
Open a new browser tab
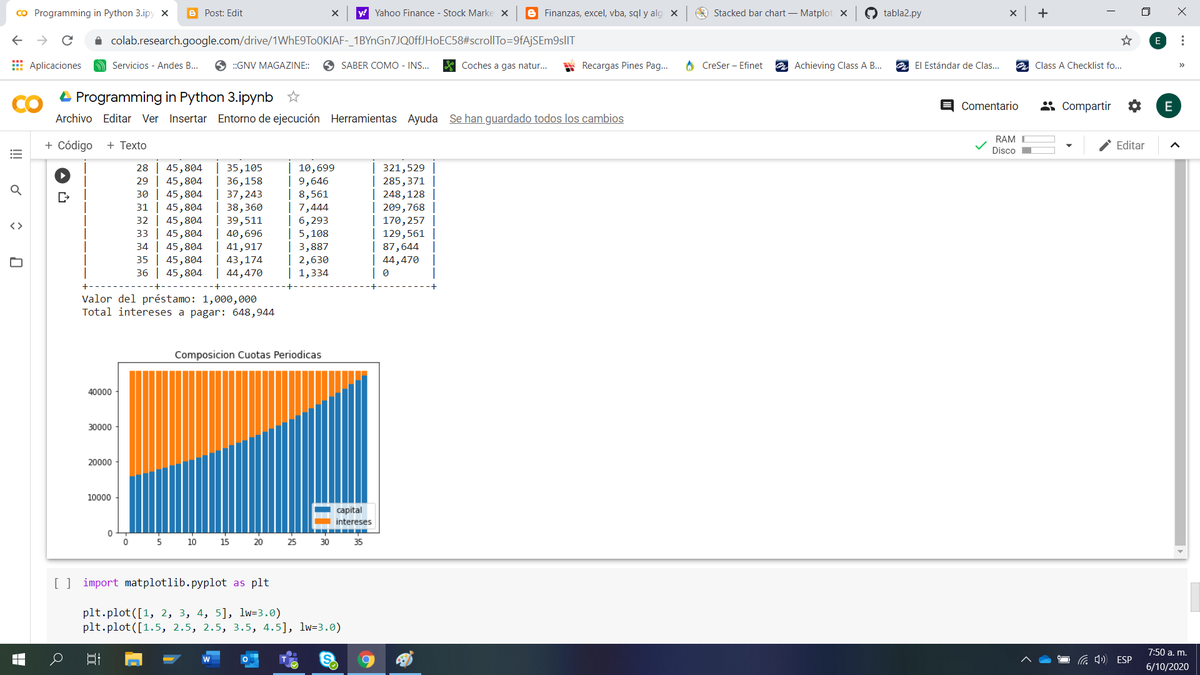1043,14
